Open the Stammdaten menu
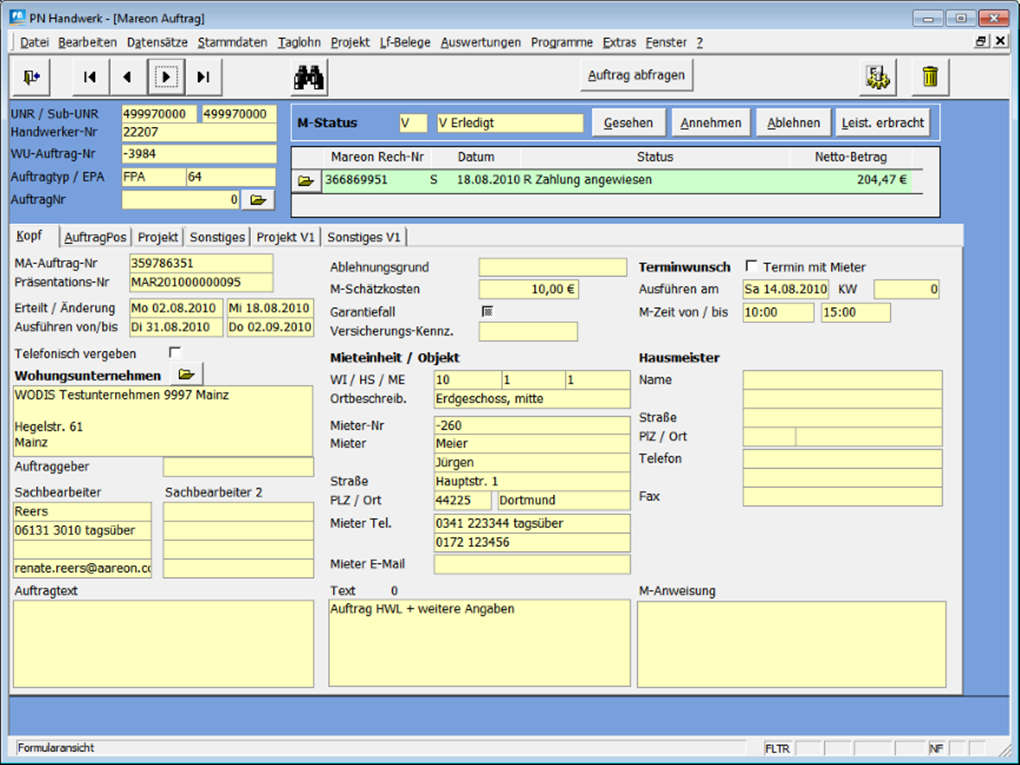This screenshot has width=1020, height=765. point(232,42)
